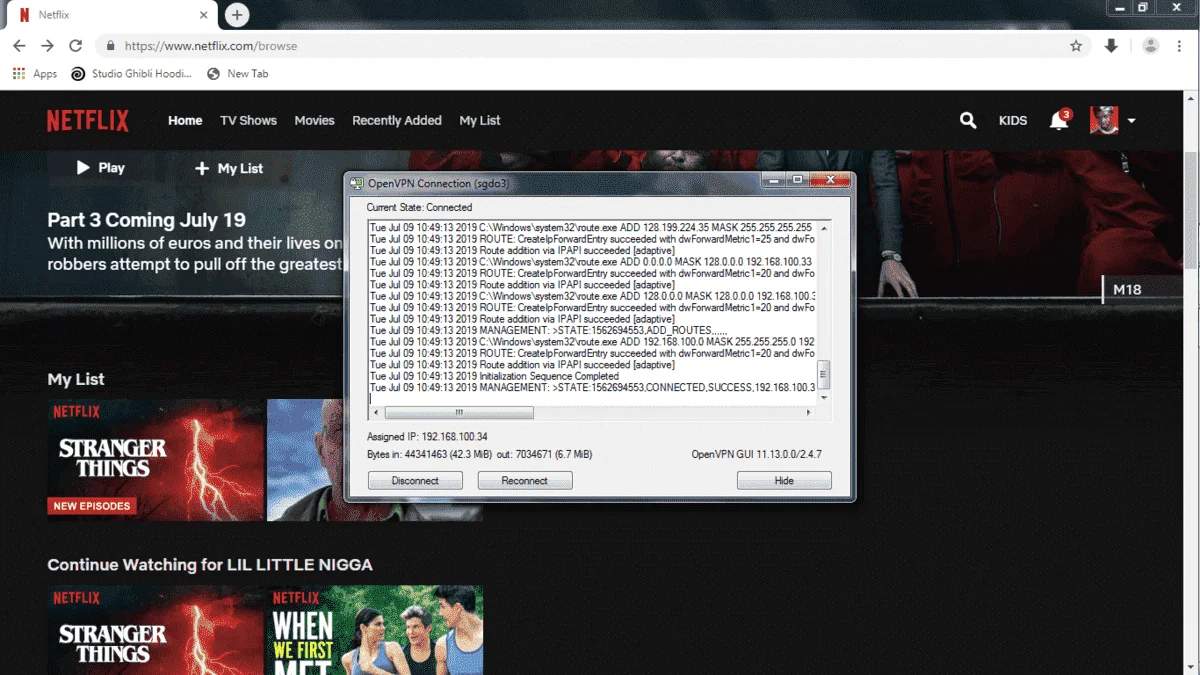
Task: Click the OpenVPN log vertical scrollbar thumb
Action: 824,374
